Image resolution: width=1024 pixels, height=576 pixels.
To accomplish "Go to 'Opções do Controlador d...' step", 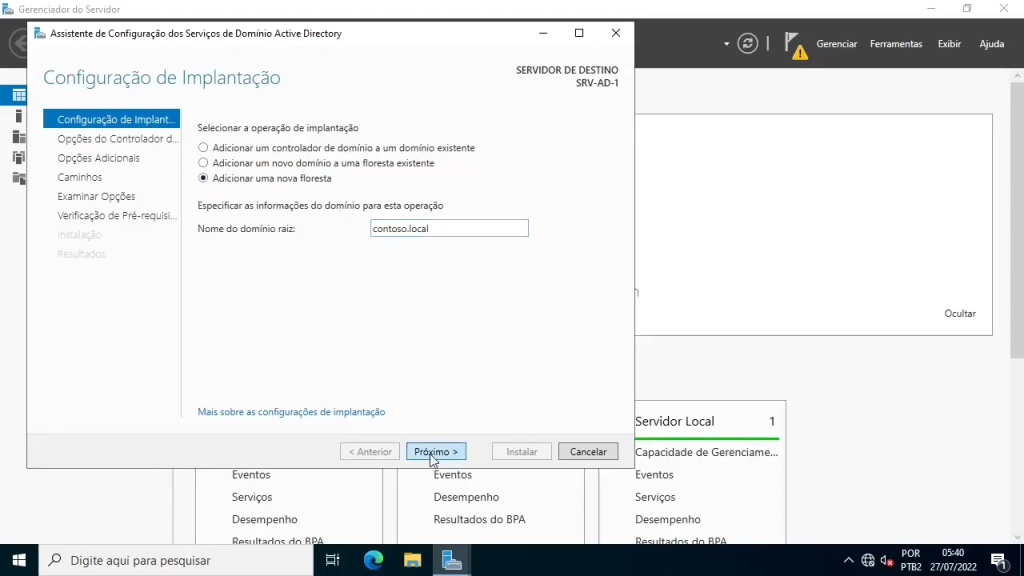I will (118, 138).
